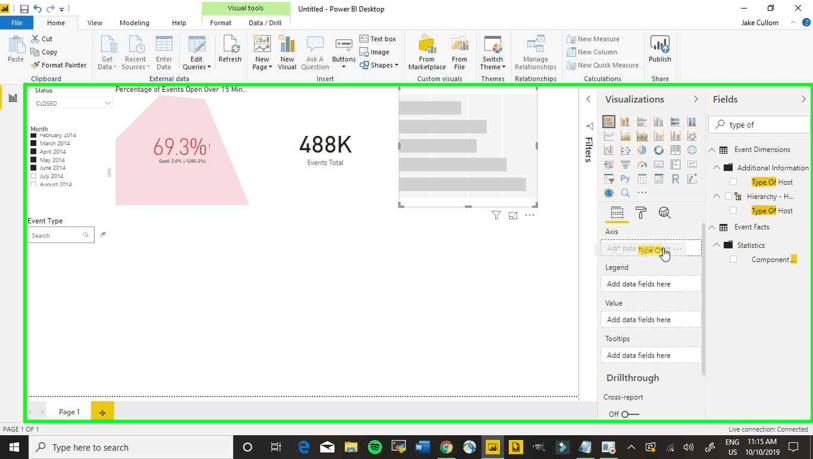
Task: Expand the Filters pane chevron
Action: pyautogui.click(x=588, y=99)
